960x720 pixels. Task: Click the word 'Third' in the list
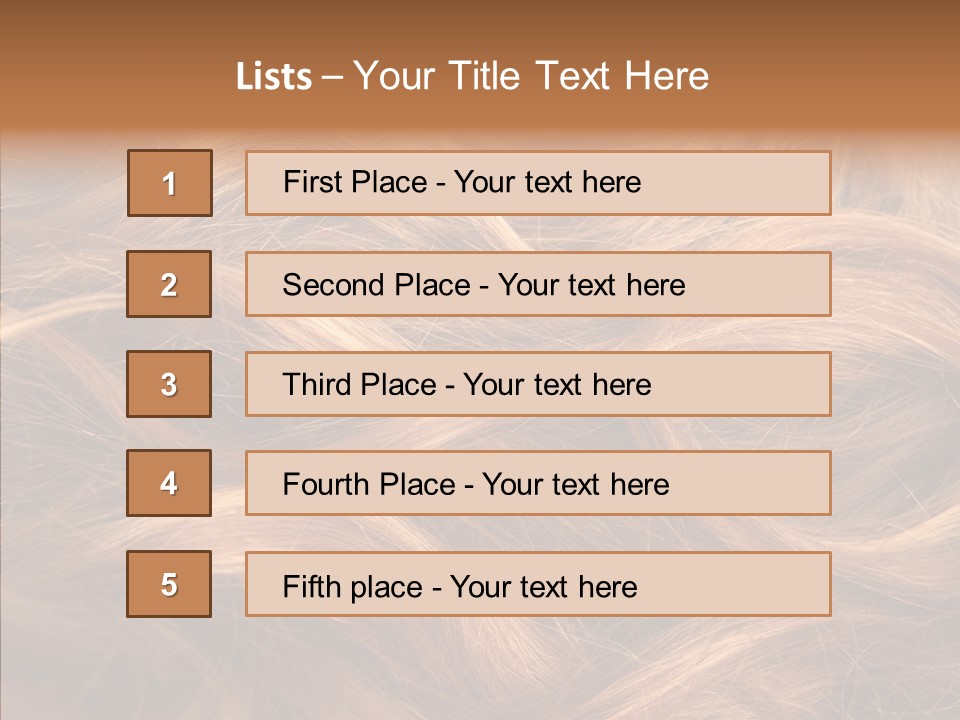tap(311, 385)
